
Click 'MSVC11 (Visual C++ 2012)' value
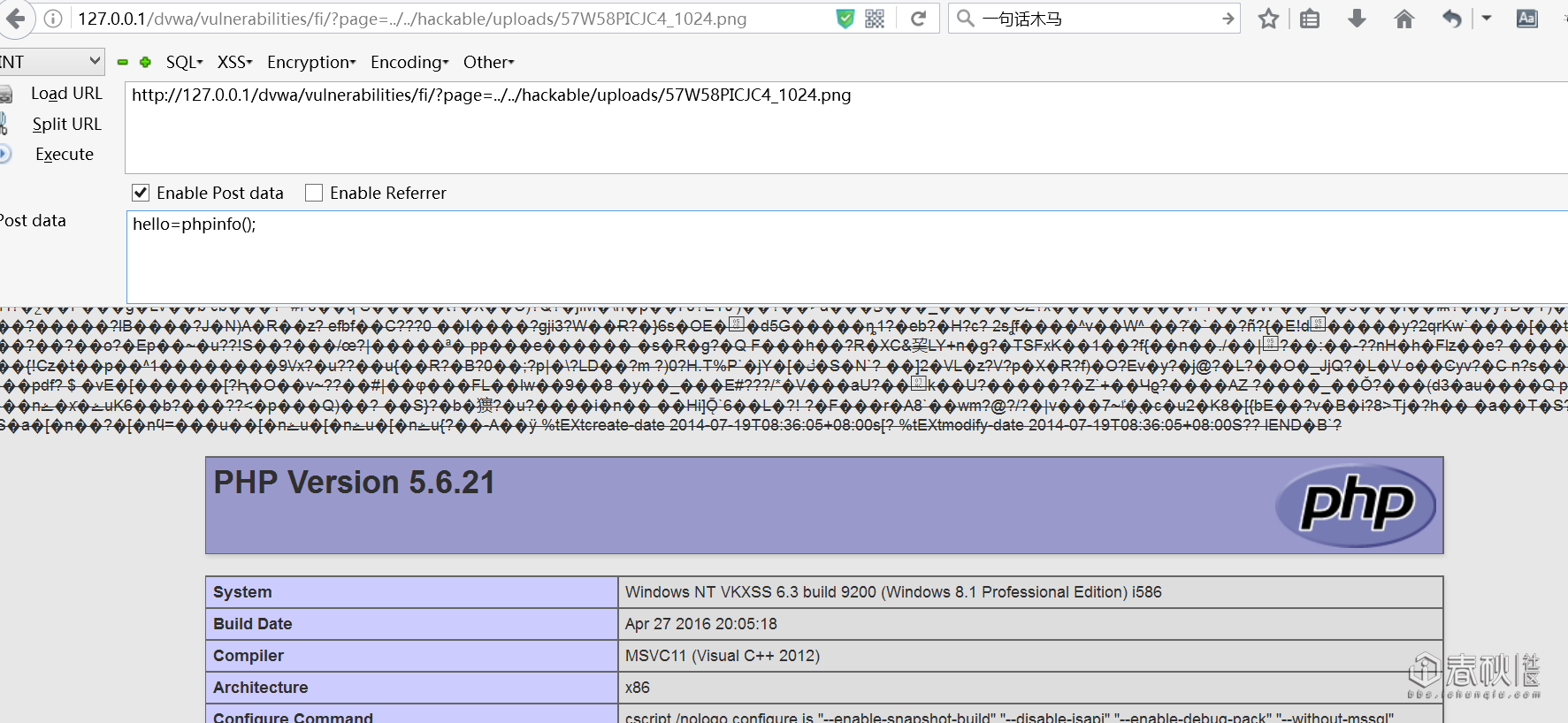tap(723, 656)
